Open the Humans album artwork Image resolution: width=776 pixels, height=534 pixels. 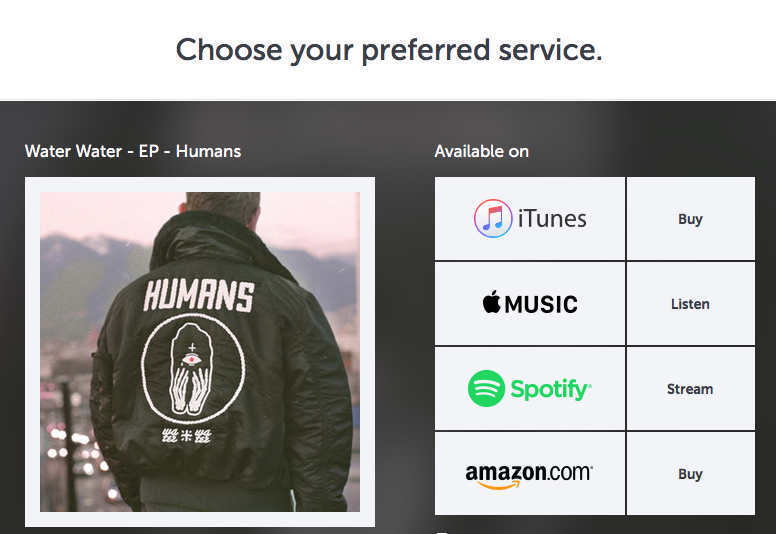tap(200, 352)
